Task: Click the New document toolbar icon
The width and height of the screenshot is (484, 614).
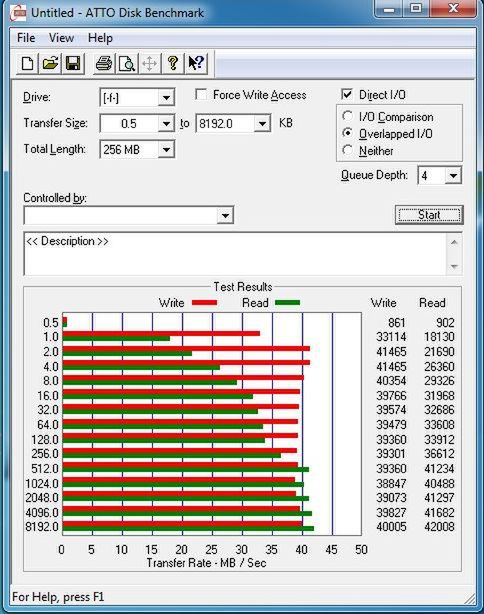Action: point(27,63)
